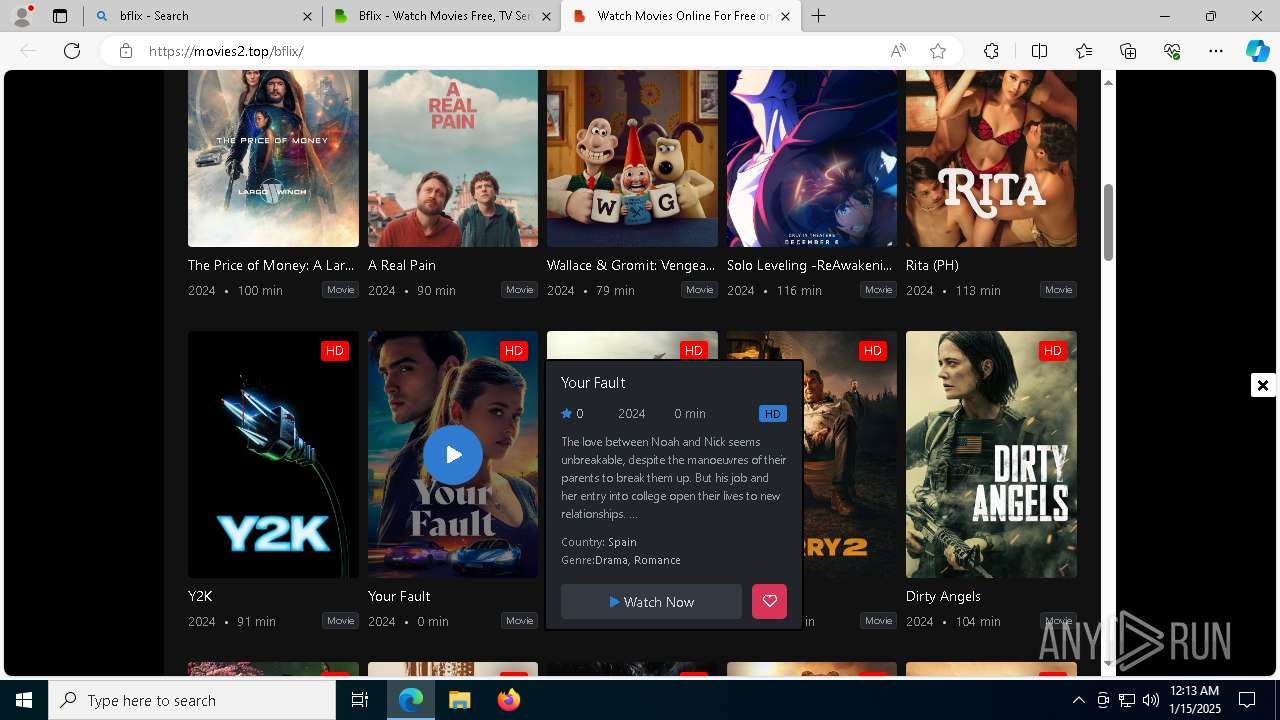
Task: Click the Watch Now button
Action: coord(651,602)
